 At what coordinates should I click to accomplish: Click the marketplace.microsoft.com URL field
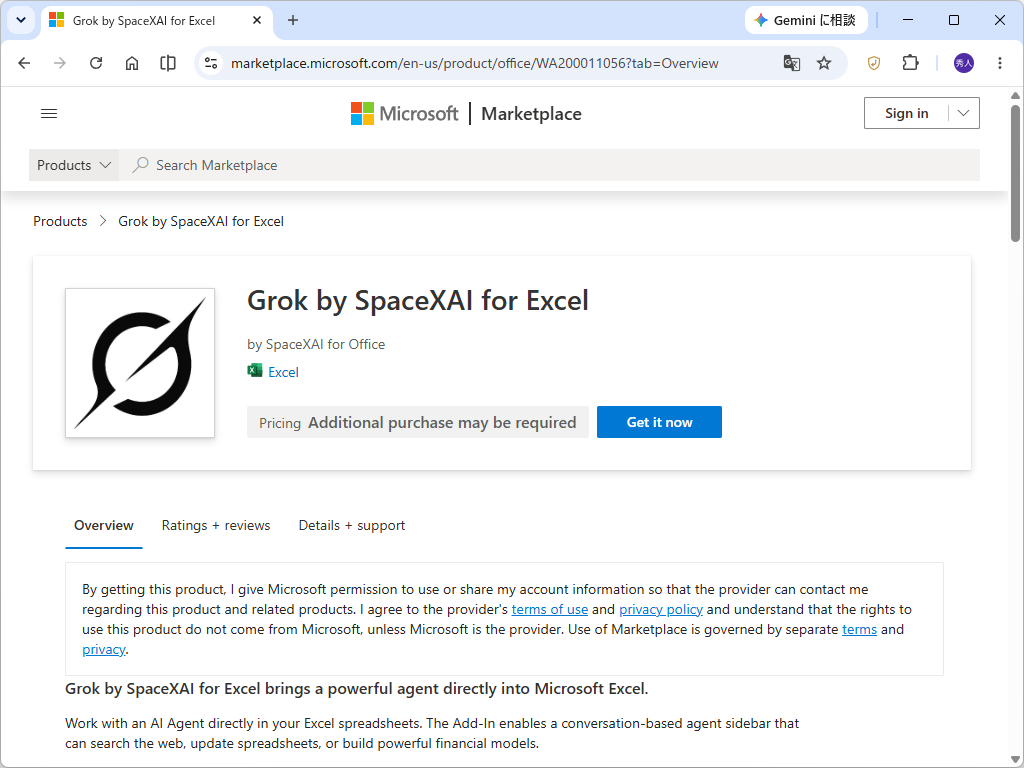click(475, 63)
